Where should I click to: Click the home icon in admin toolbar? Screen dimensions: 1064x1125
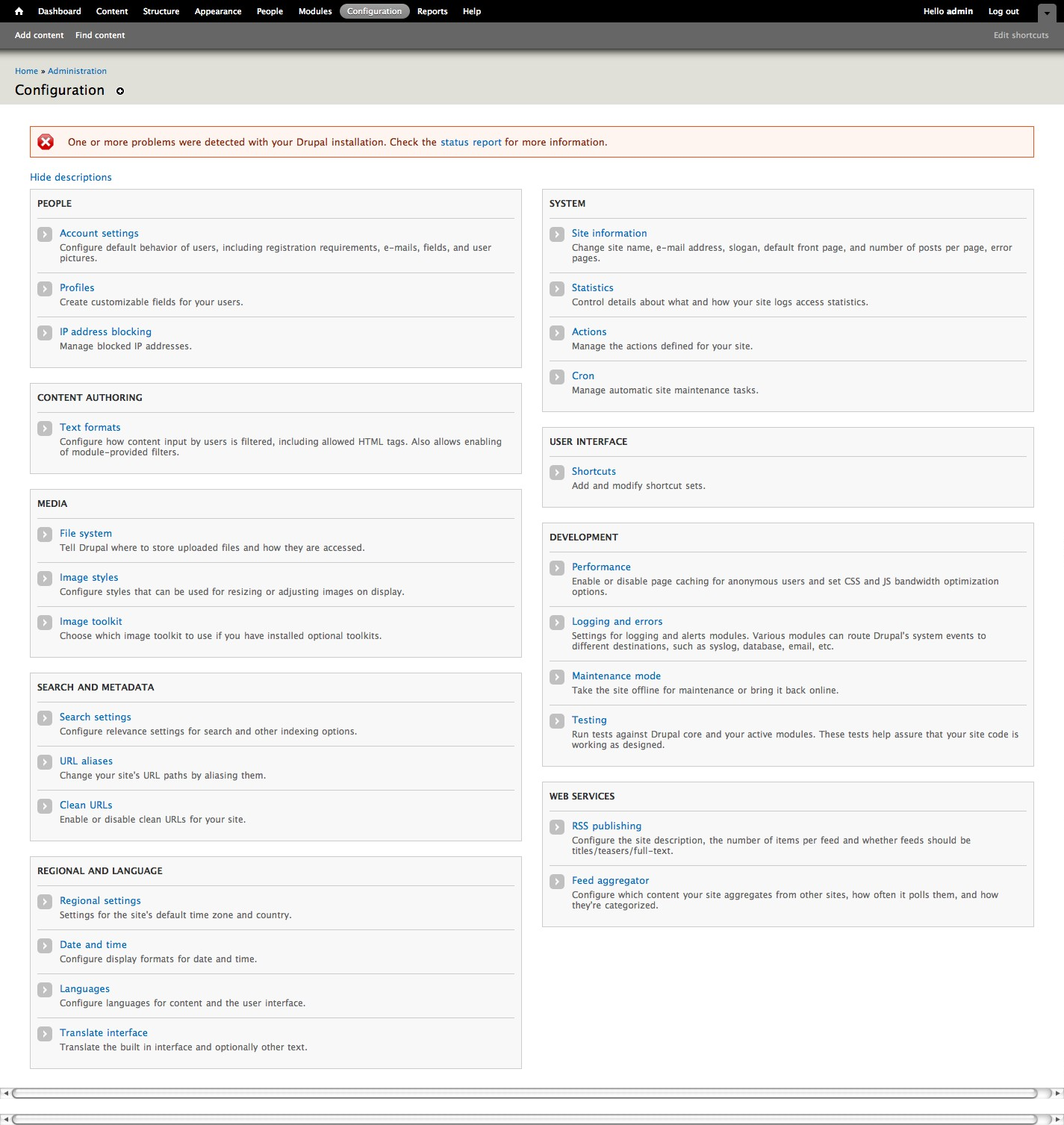coord(19,11)
